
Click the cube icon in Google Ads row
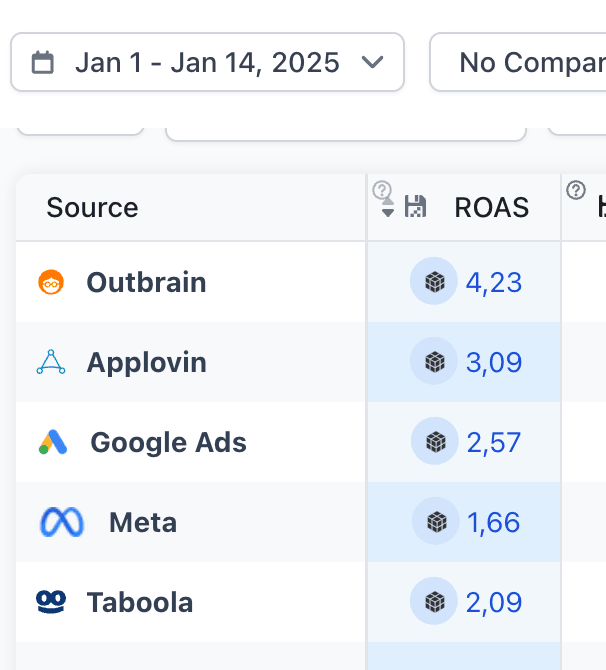436,441
